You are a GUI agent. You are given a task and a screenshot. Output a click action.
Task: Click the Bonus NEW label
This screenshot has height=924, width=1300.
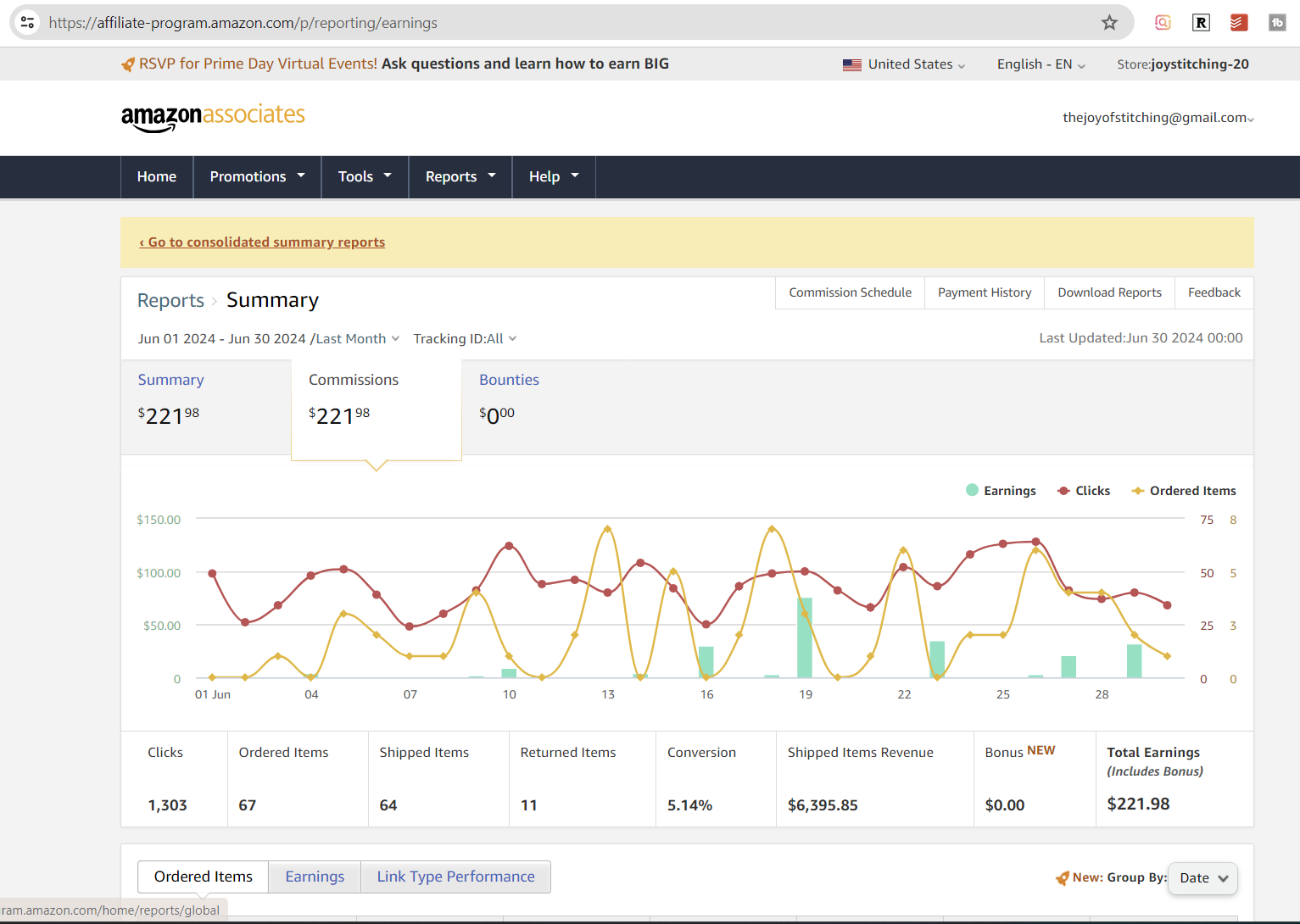1020,752
